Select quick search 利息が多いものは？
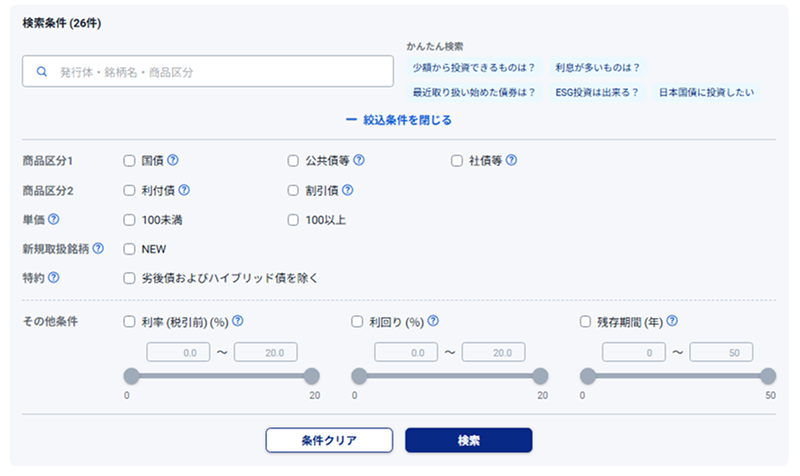800x476 pixels. point(596,68)
